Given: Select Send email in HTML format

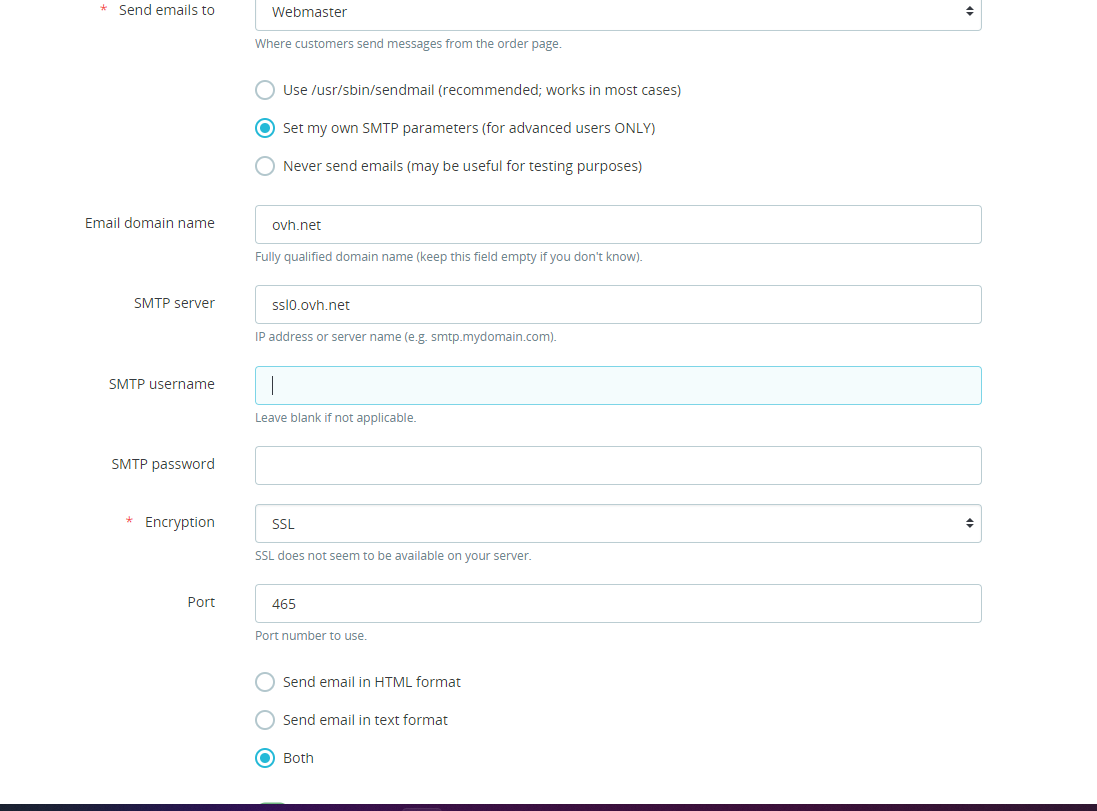Looking at the screenshot, I should (x=265, y=682).
